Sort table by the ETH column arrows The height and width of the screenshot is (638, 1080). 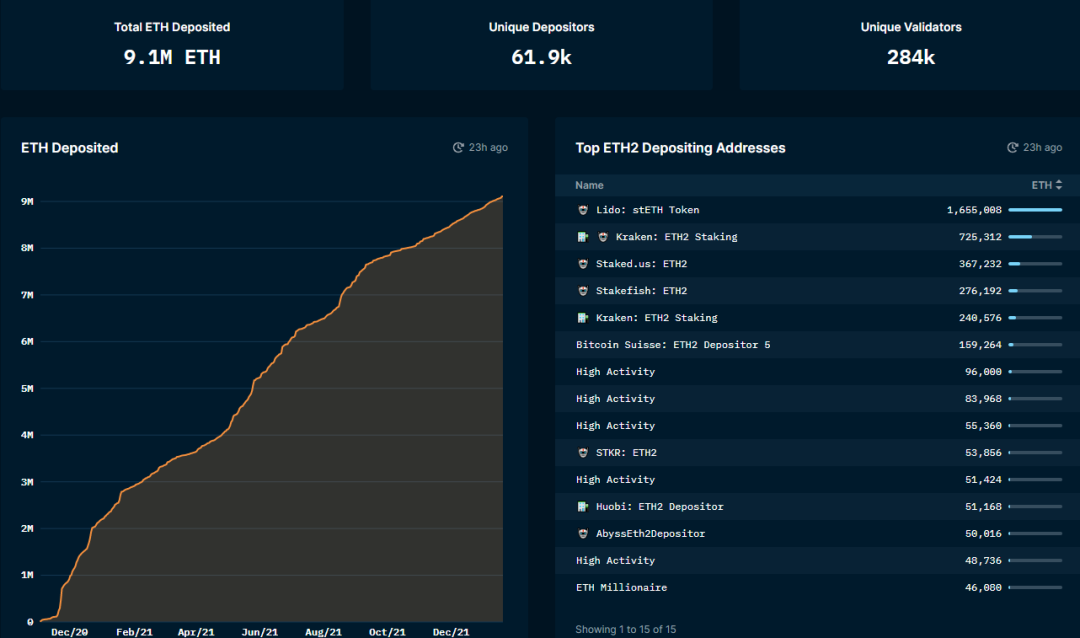(x=1059, y=185)
